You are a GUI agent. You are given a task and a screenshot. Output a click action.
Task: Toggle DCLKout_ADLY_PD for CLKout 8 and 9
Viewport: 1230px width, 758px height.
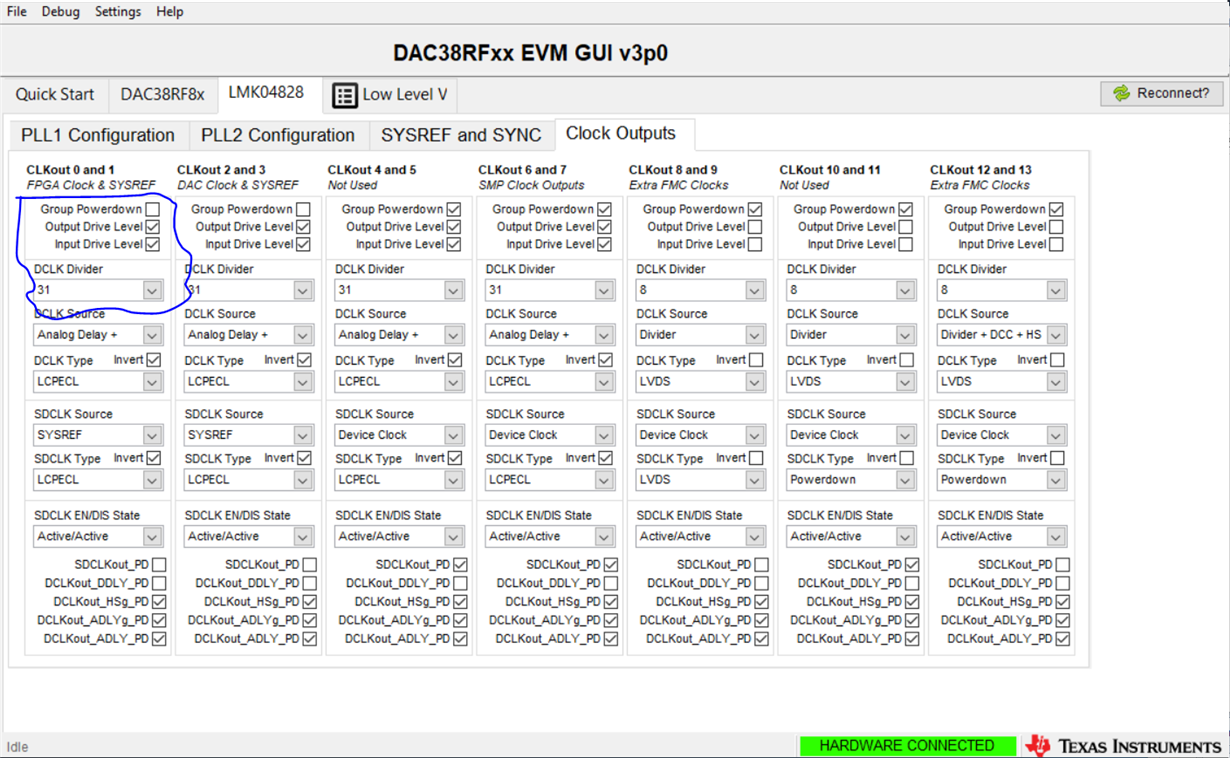click(761, 638)
